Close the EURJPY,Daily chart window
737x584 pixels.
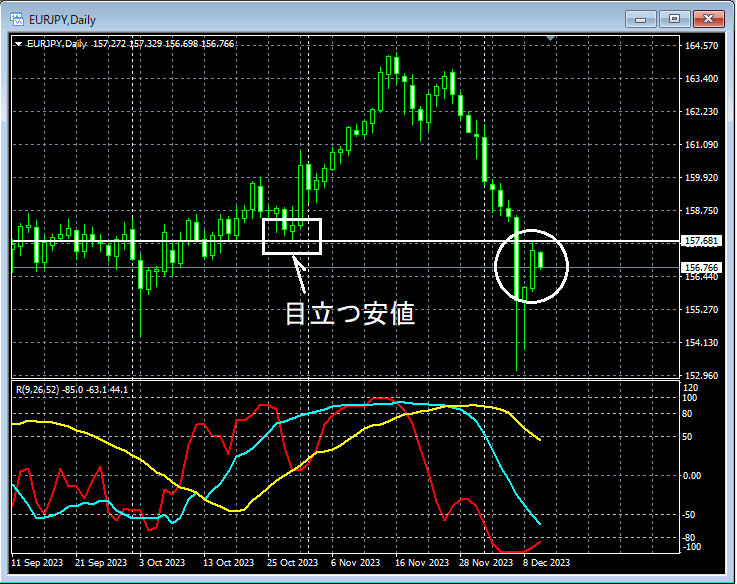(708, 19)
